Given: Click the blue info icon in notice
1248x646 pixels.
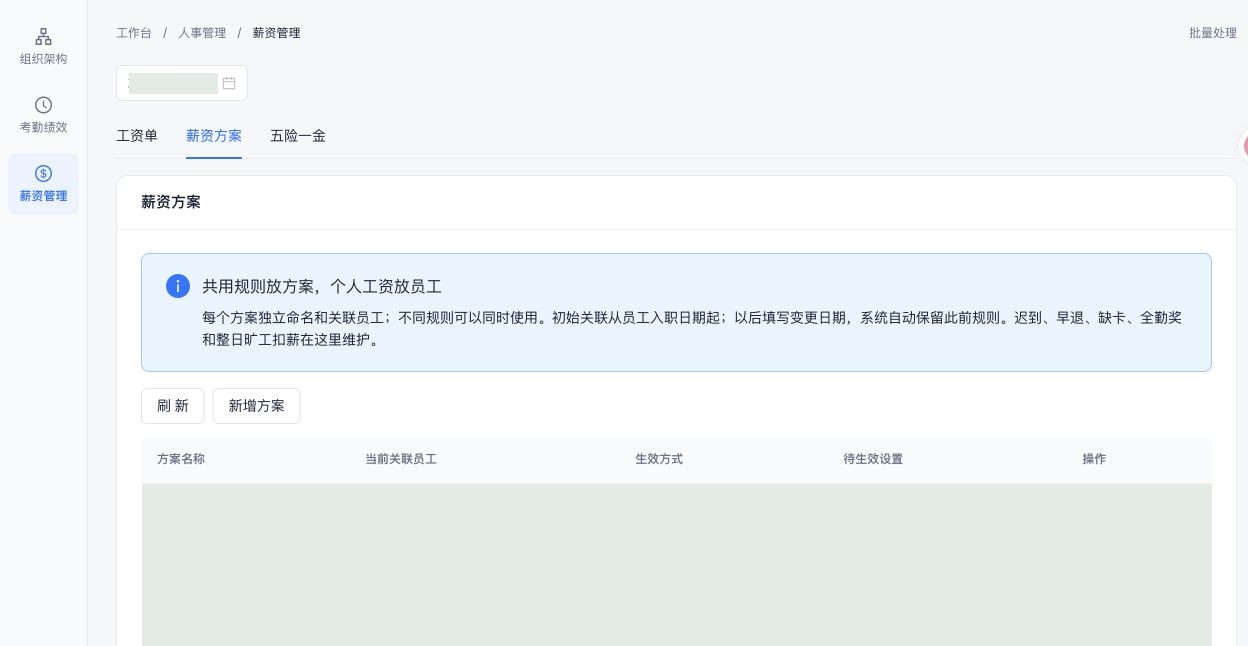Looking at the screenshot, I should 178,286.
